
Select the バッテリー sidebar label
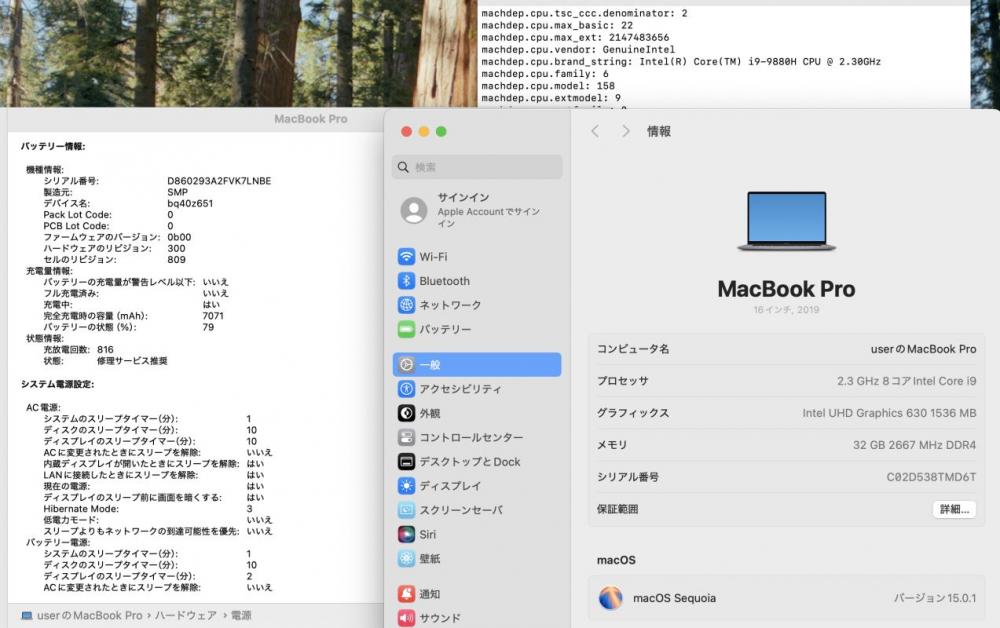click(x=445, y=330)
